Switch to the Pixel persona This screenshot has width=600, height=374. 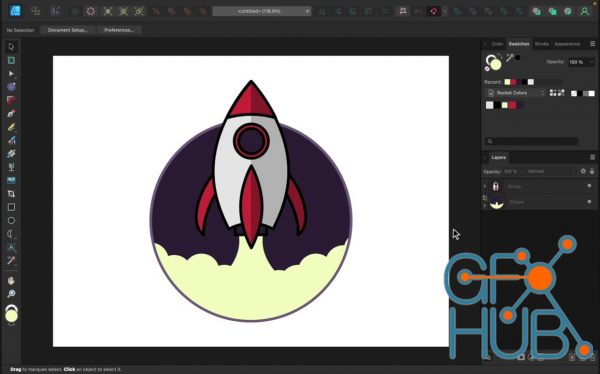35,11
